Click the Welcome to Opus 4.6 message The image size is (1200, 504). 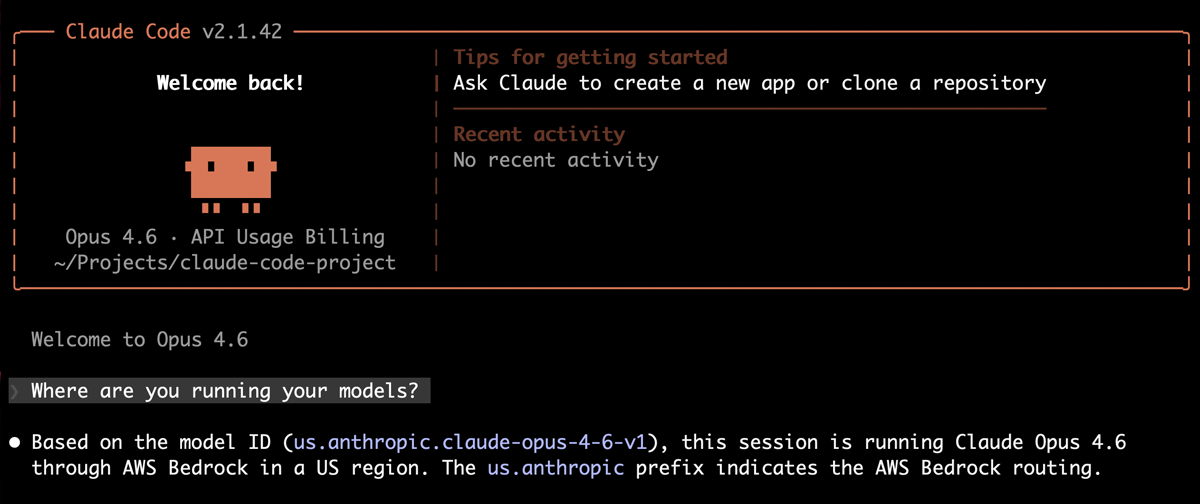coord(140,339)
